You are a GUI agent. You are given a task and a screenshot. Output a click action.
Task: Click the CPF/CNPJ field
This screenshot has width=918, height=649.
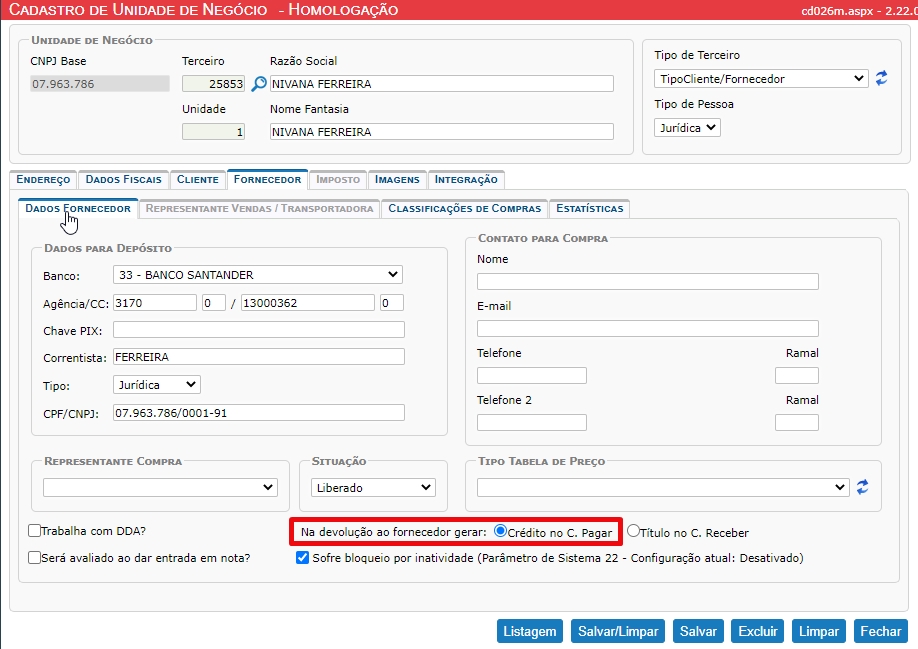coord(259,413)
